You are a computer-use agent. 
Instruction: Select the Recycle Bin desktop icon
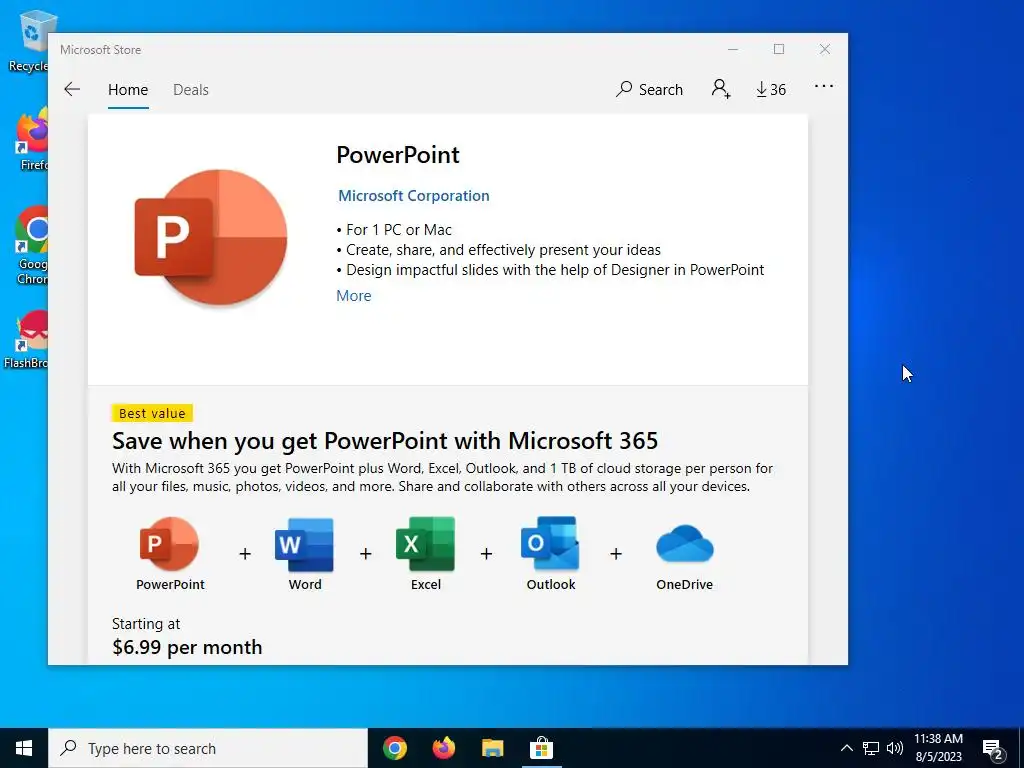[29, 40]
